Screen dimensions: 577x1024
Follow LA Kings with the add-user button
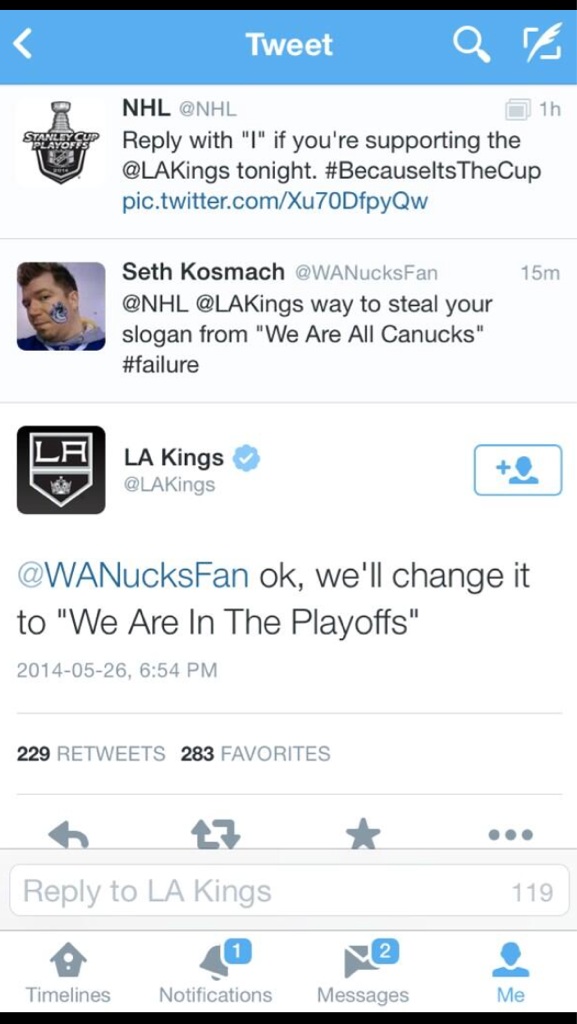point(518,470)
